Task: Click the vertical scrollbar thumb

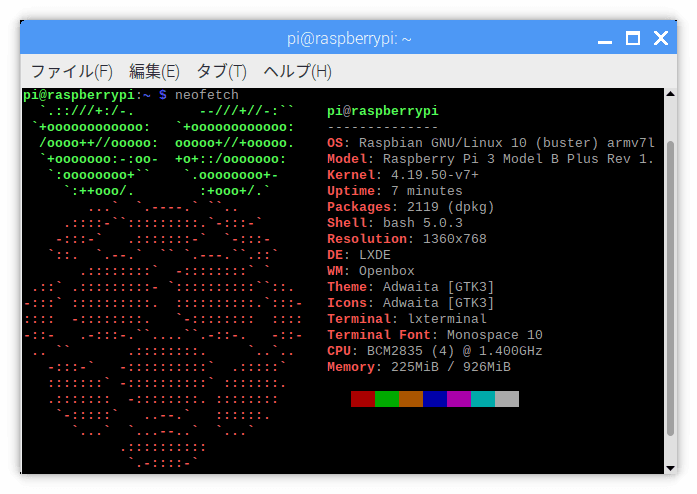Action: tap(670, 288)
